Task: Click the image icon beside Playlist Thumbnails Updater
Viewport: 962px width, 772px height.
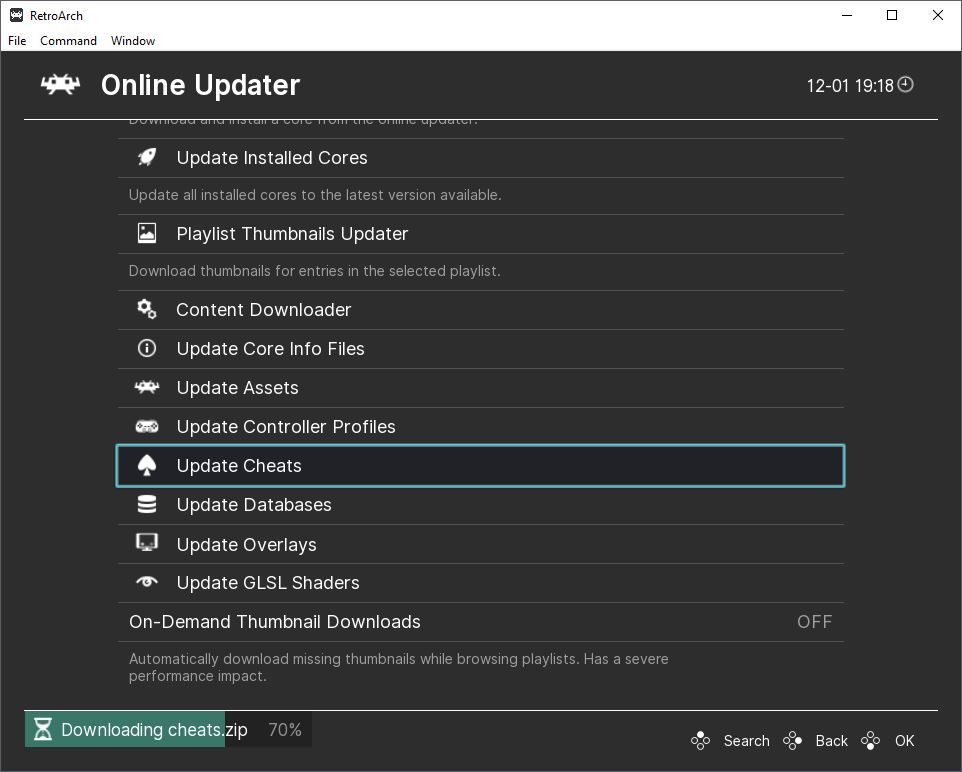Action: (147, 233)
